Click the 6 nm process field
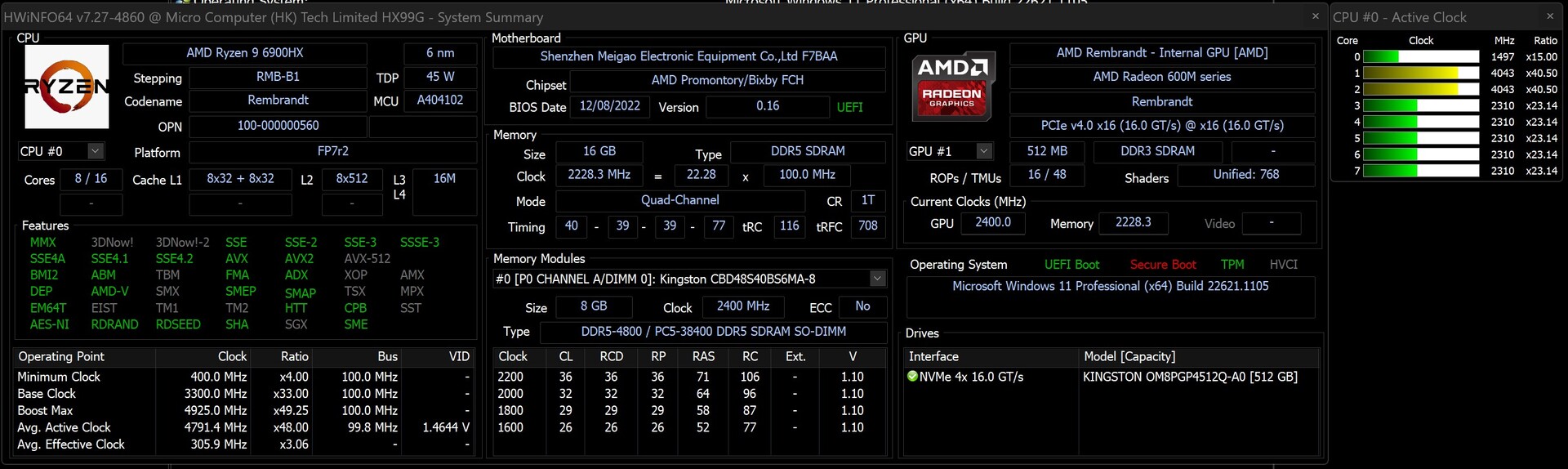The height and width of the screenshot is (469, 1568). (x=440, y=53)
